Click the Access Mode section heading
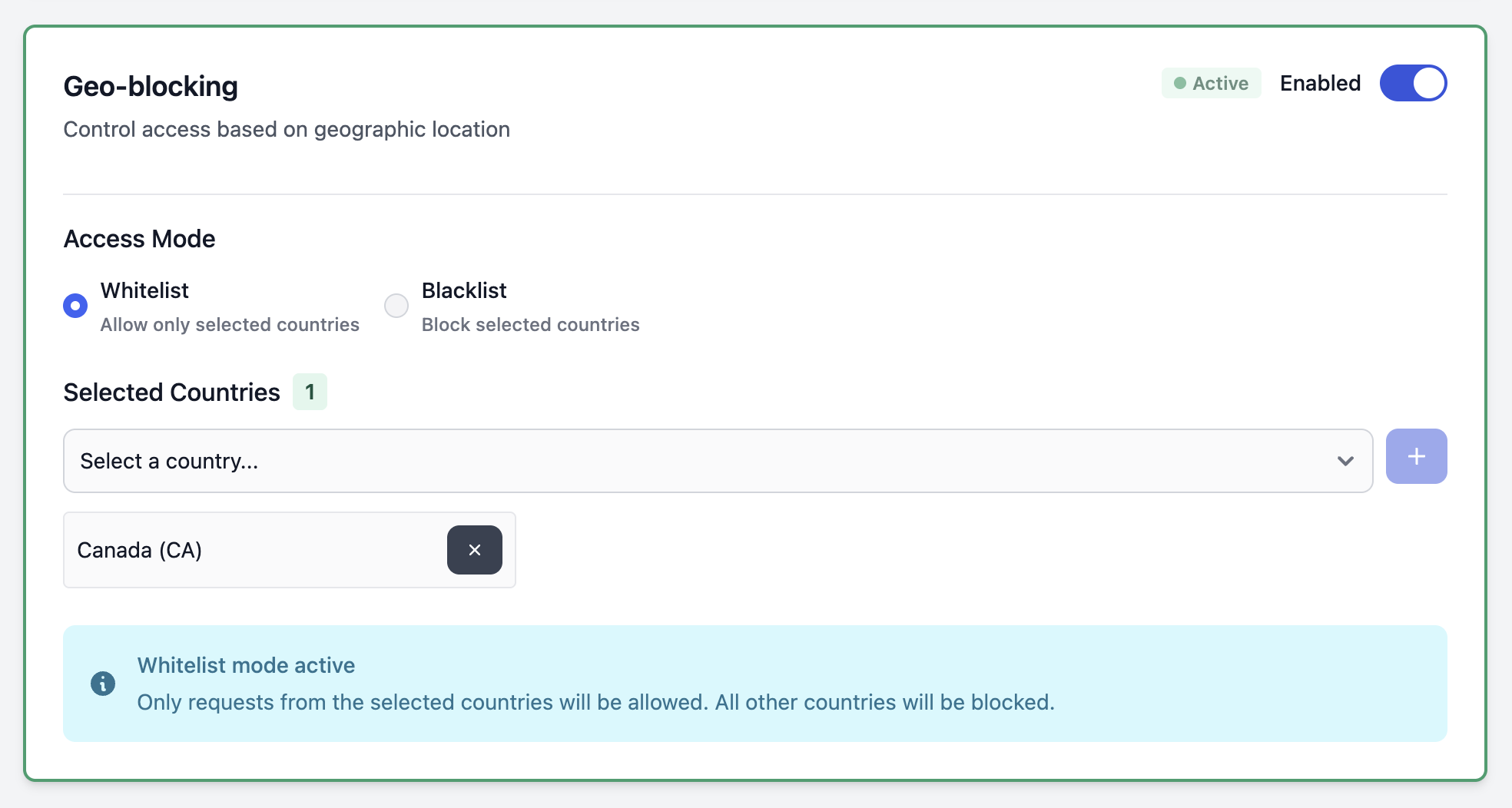 point(138,238)
